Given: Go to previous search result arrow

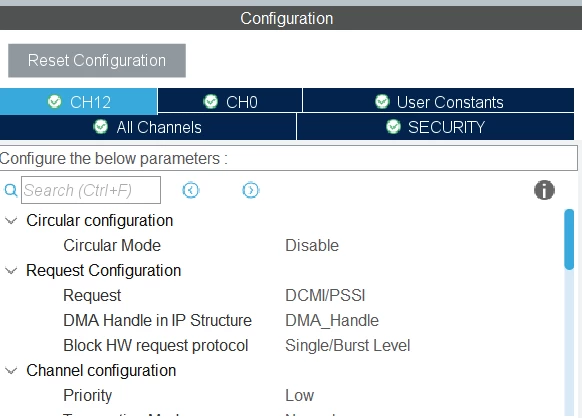Looking at the screenshot, I should [191, 190].
